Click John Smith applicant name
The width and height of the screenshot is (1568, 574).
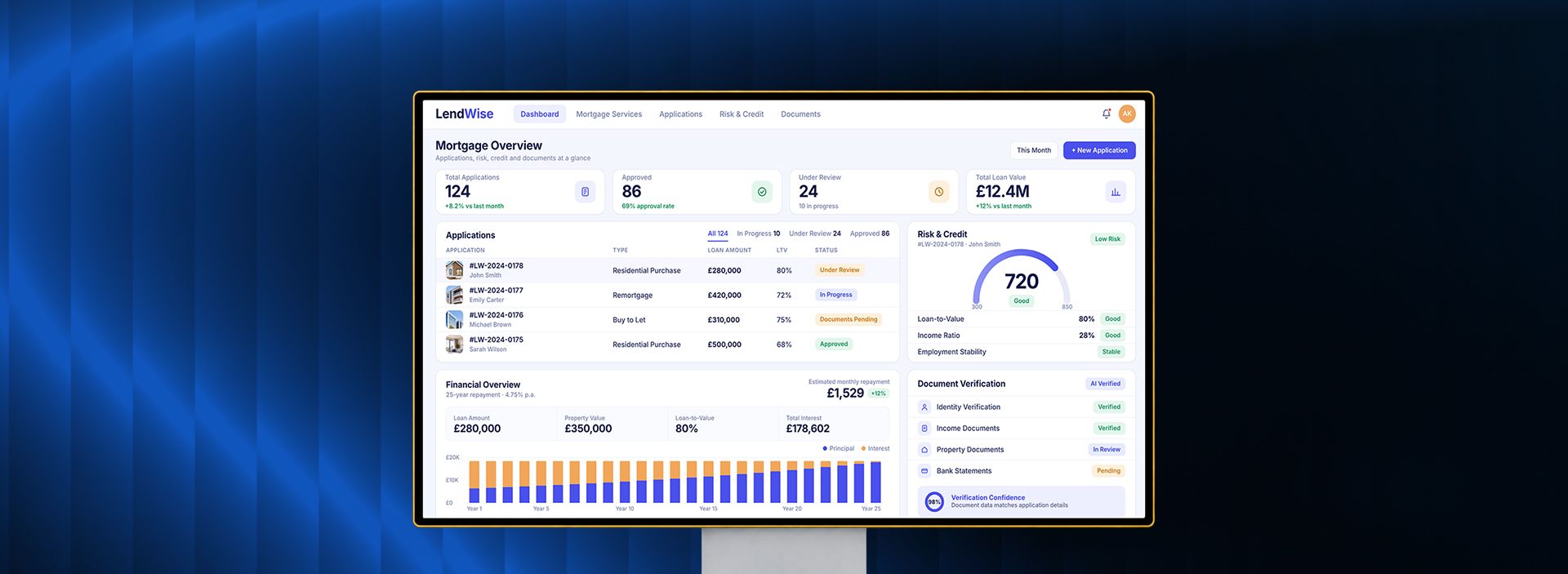(x=485, y=275)
